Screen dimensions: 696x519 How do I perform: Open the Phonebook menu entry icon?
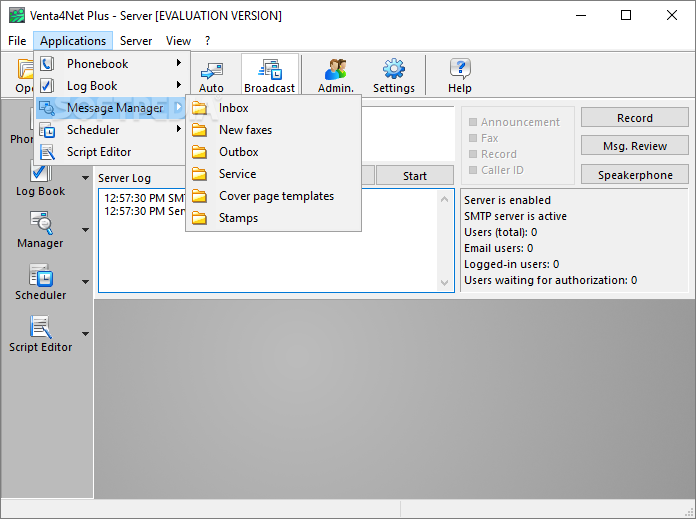[47, 64]
